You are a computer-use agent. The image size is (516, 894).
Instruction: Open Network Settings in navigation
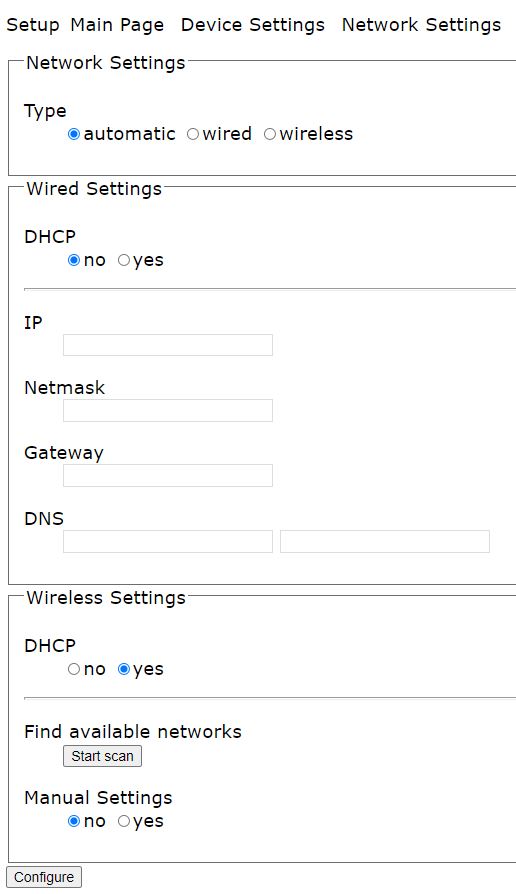point(421,25)
